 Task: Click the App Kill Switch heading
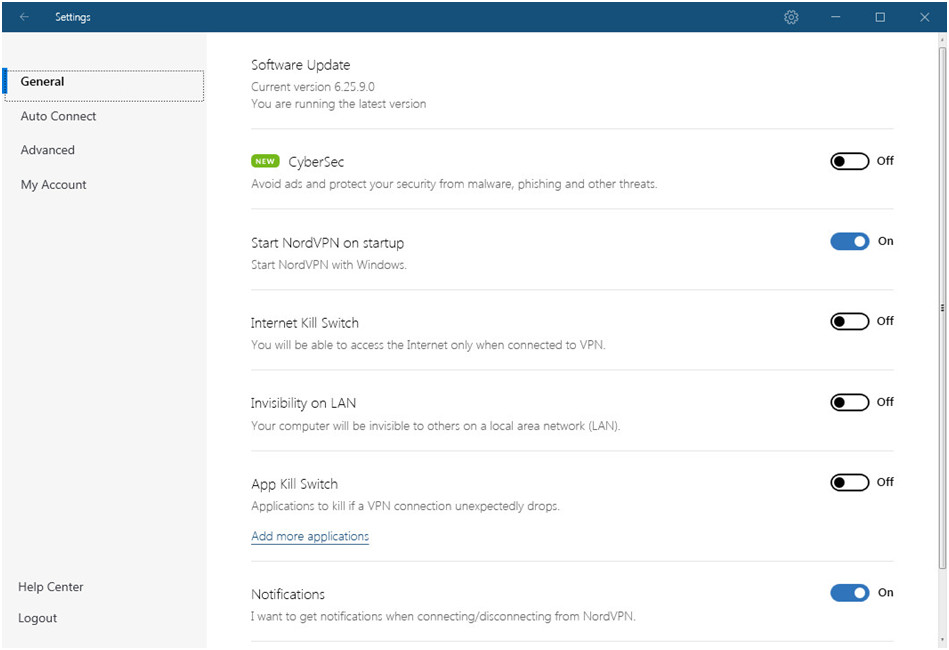pos(295,484)
